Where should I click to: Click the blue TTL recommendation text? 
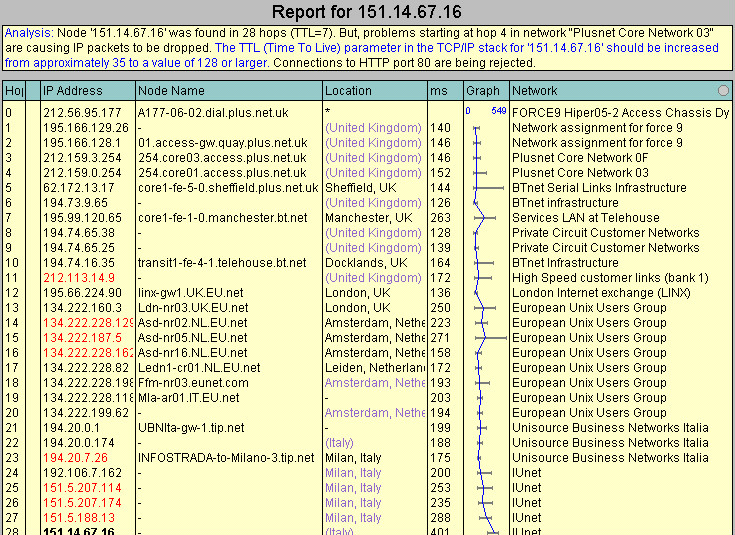pyautogui.click(x=361, y=55)
